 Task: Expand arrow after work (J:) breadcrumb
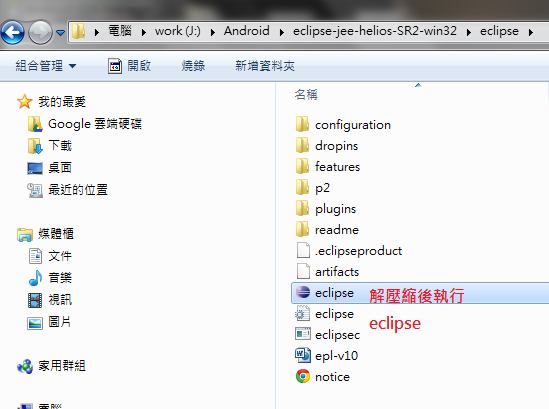(213, 32)
